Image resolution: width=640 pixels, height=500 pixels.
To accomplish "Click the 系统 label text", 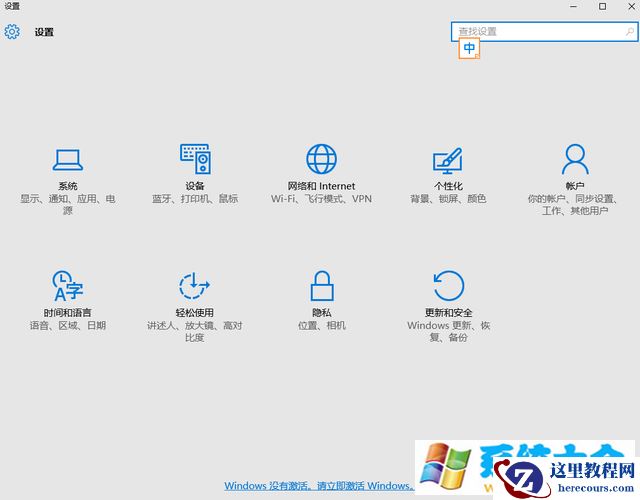I will pyautogui.click(x=68, y=186).
